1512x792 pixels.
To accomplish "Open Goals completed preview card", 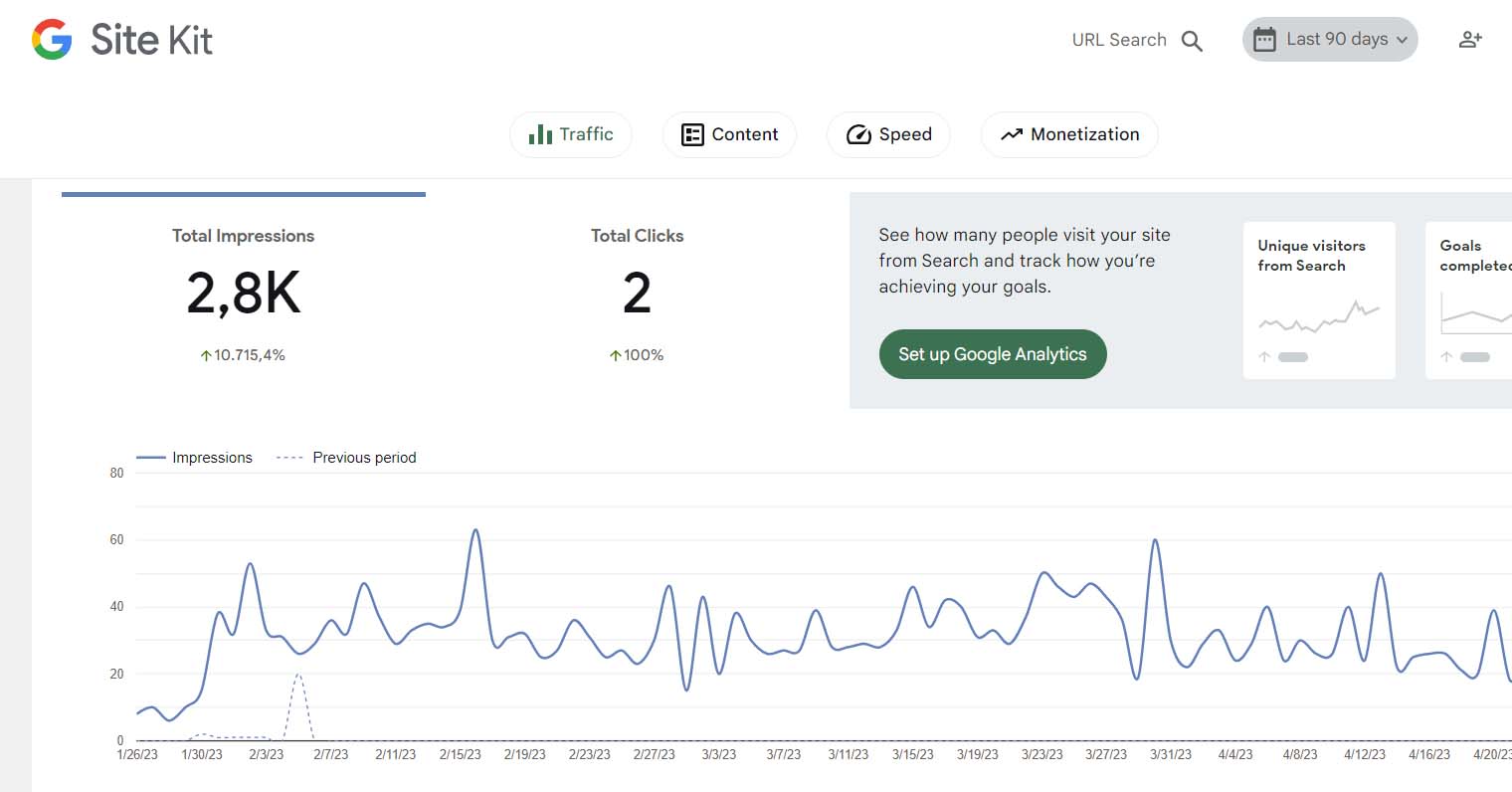I will tap(1469, 300).
